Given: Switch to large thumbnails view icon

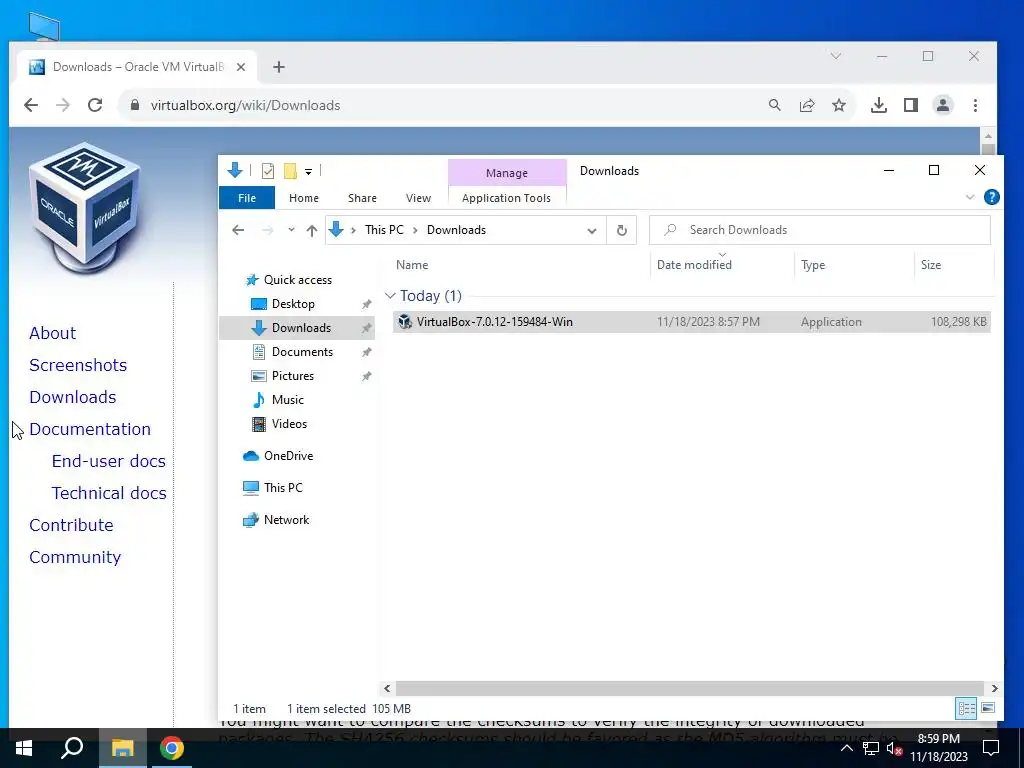Looking at the screenshot, I should (x=988, y=708).
